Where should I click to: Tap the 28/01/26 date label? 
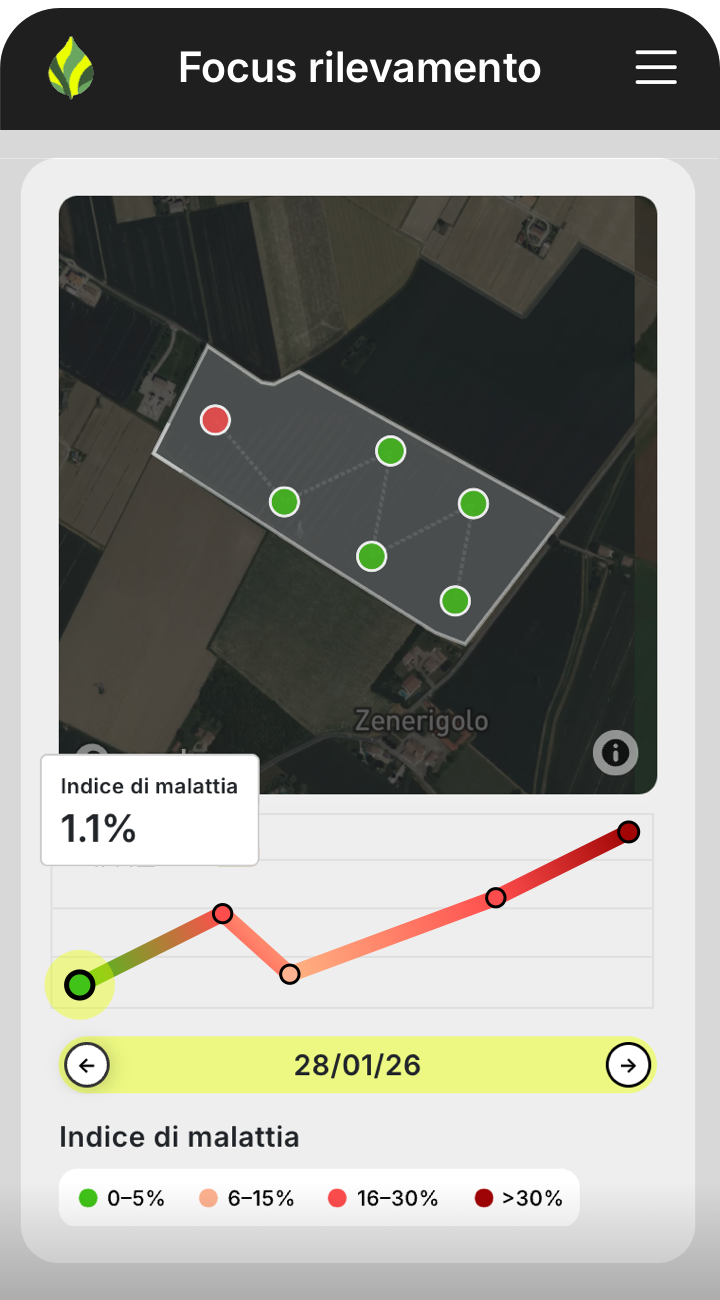(x=357, y=1065)
